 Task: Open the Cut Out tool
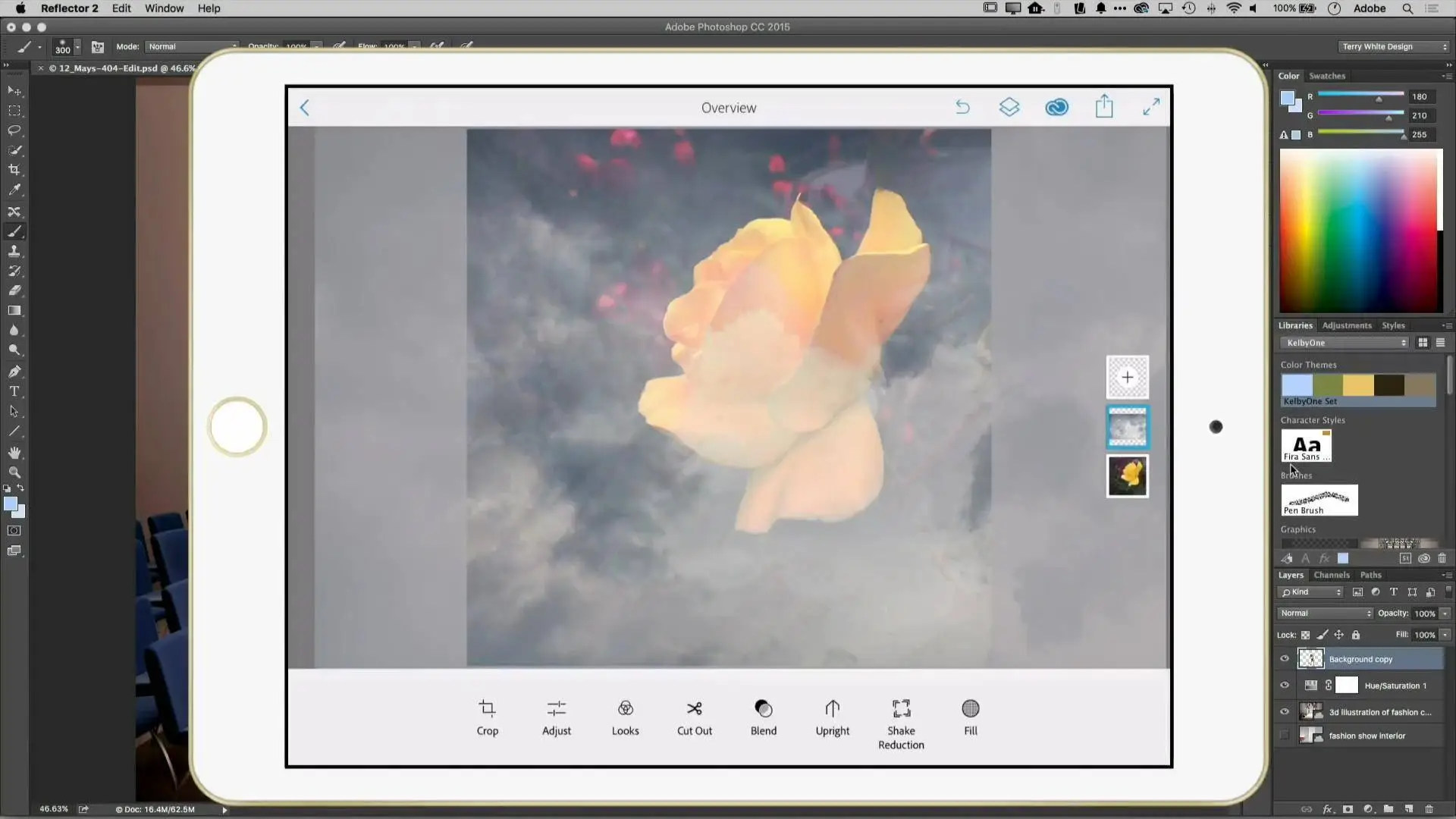(x=694, y=717)
